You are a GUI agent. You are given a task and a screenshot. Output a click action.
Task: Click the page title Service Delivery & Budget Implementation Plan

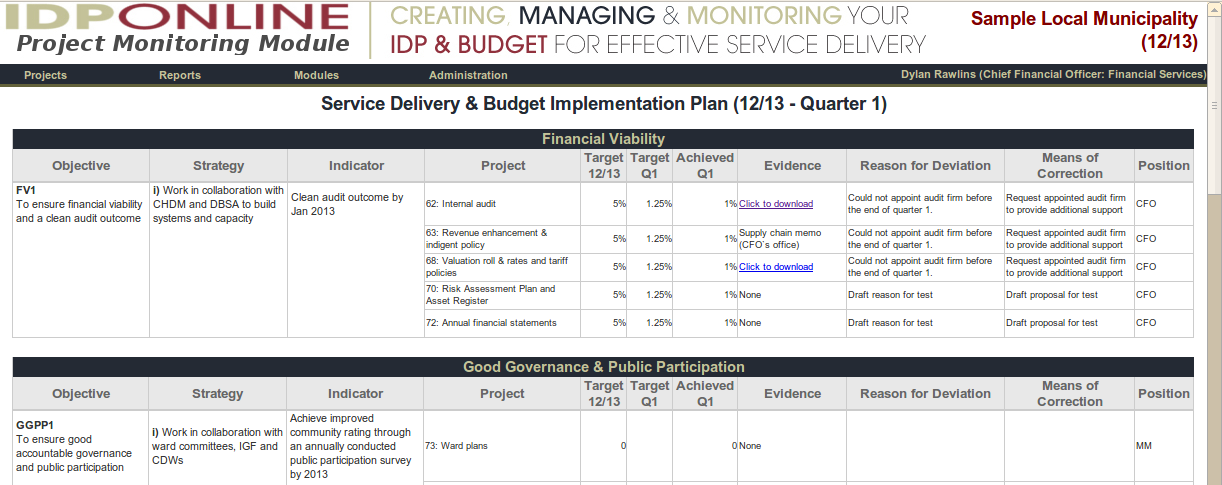pyautogui.click(x=604, y=104)
